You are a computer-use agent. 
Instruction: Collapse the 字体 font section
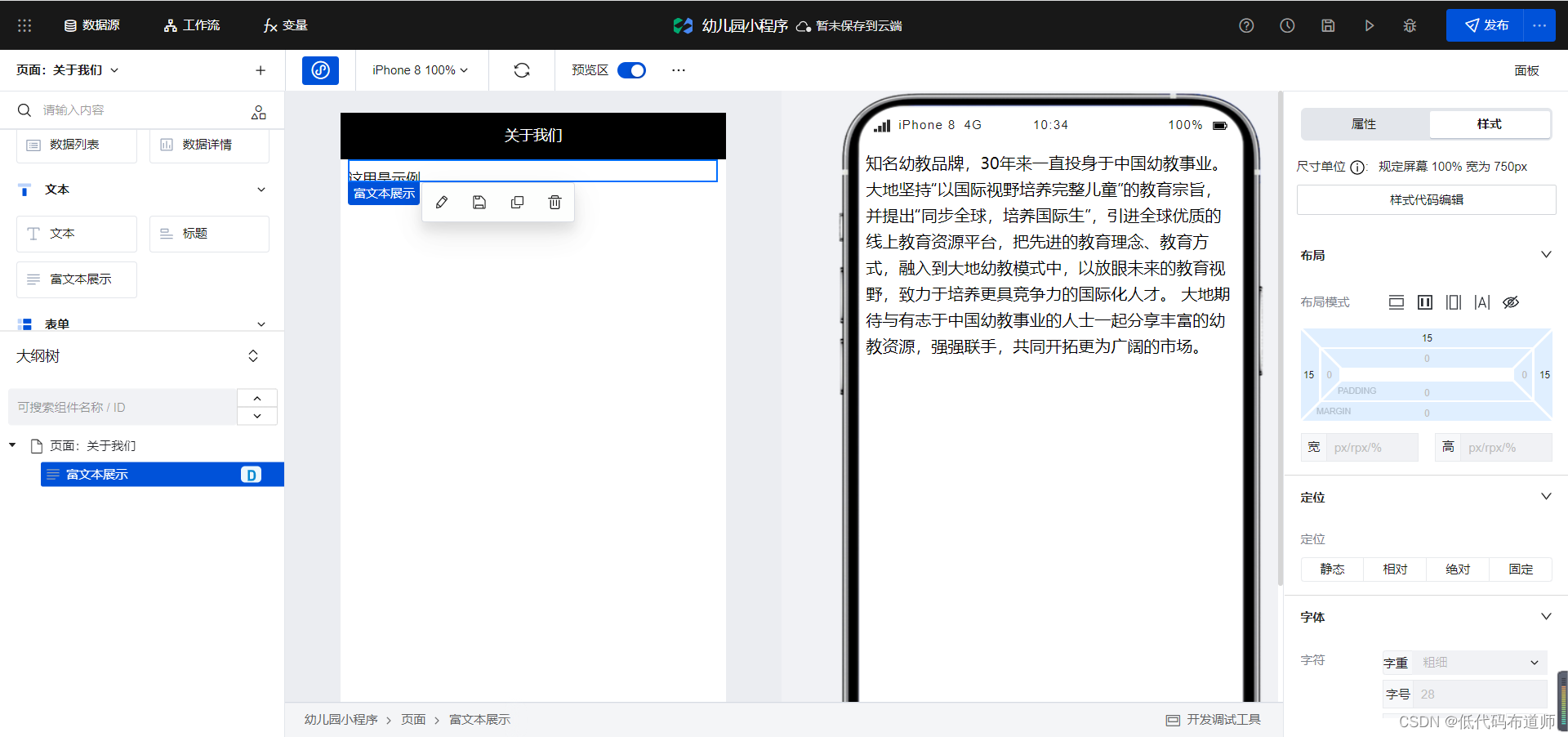(1546, 617)
